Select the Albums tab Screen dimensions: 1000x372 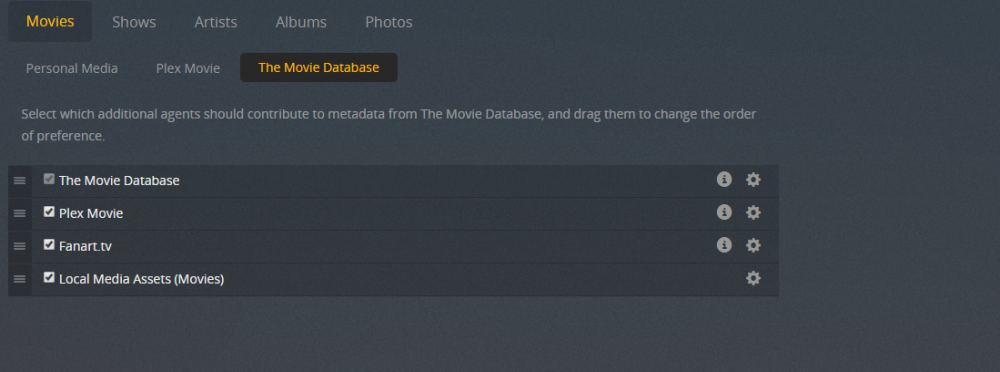coord(301,22)
